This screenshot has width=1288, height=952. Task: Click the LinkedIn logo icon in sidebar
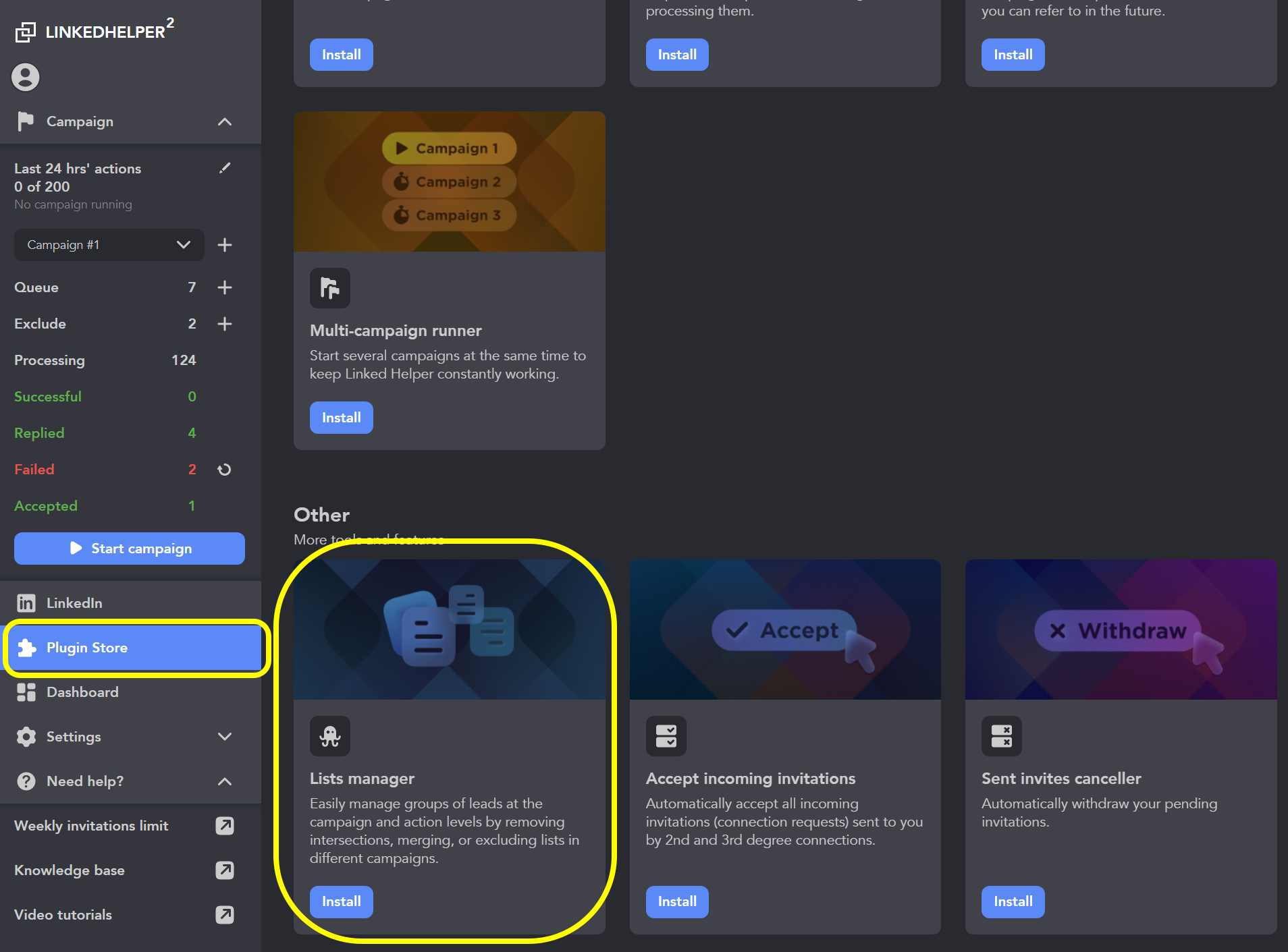[x=26, y=603]
